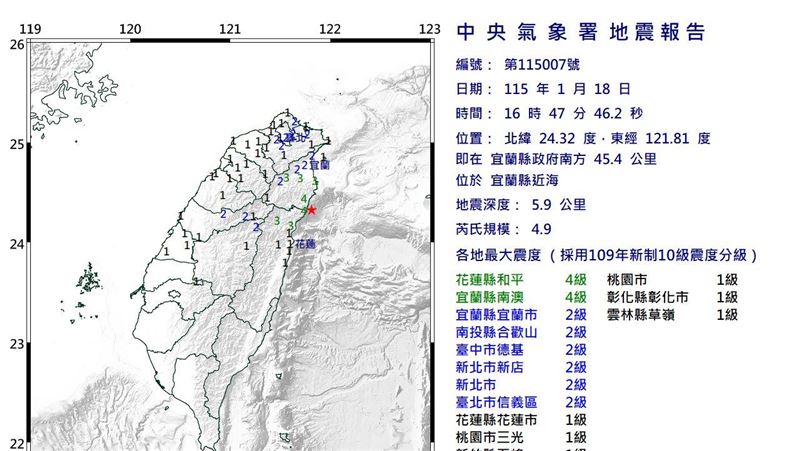800x451 pixels.
Task: Click the 臺北市信義區 2級 entry
Action: pyautogui.click(x=521, y=402)
